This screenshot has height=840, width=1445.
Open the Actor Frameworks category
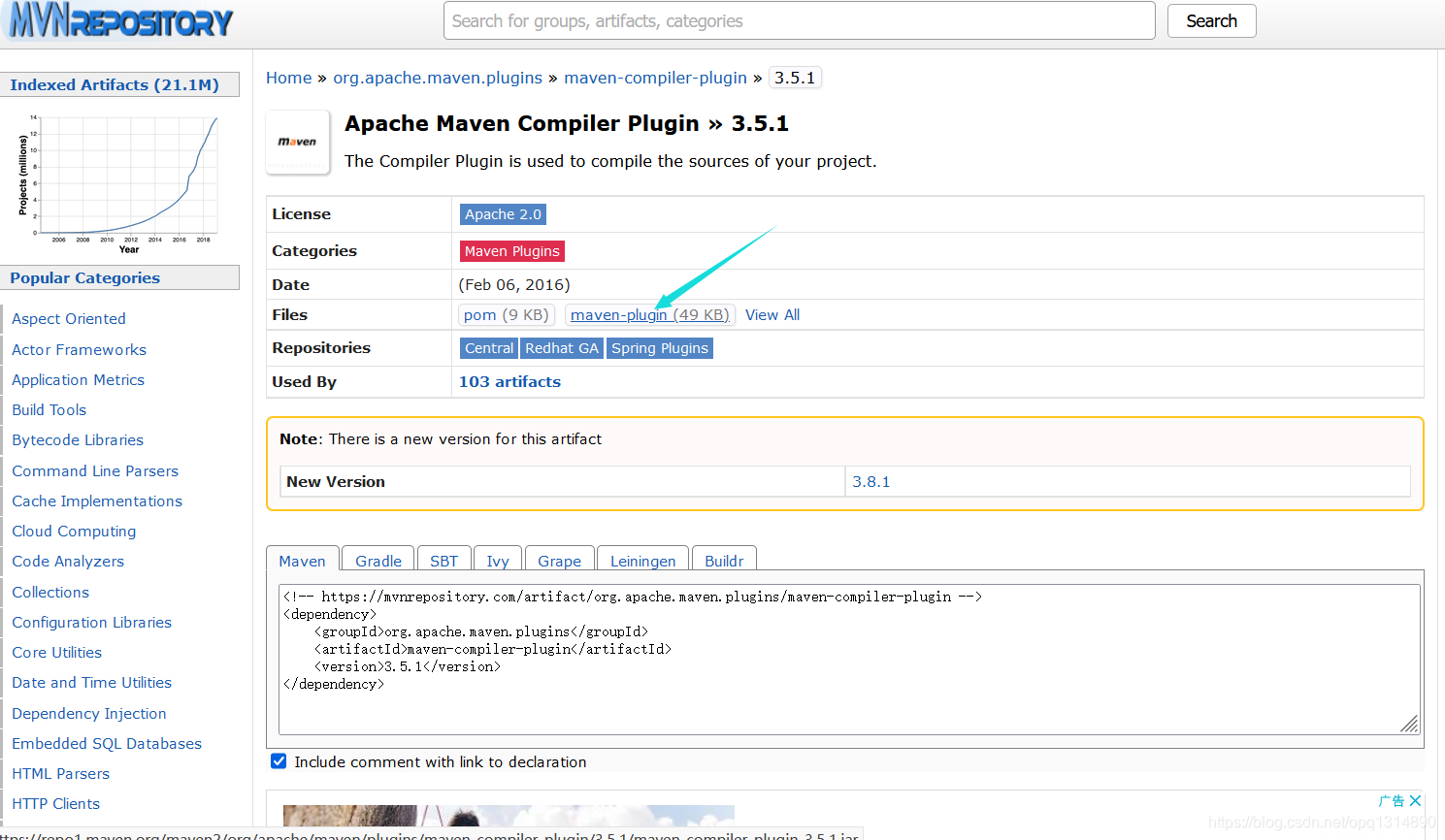[79, 349]
